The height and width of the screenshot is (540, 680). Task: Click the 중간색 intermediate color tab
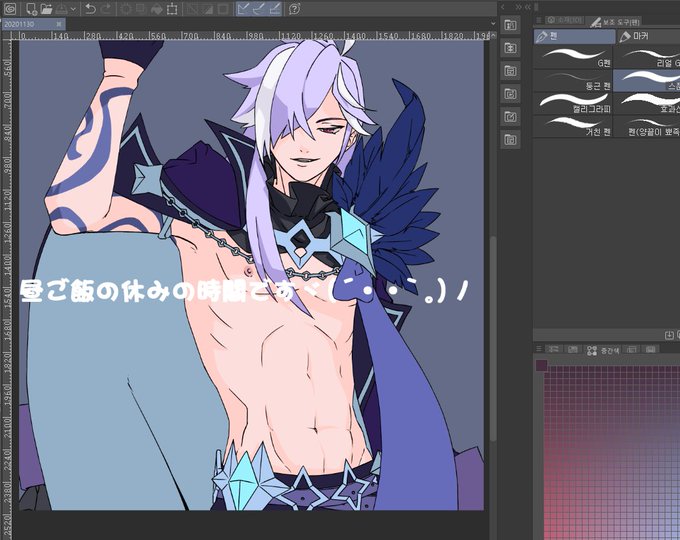[x=602, y=350]
